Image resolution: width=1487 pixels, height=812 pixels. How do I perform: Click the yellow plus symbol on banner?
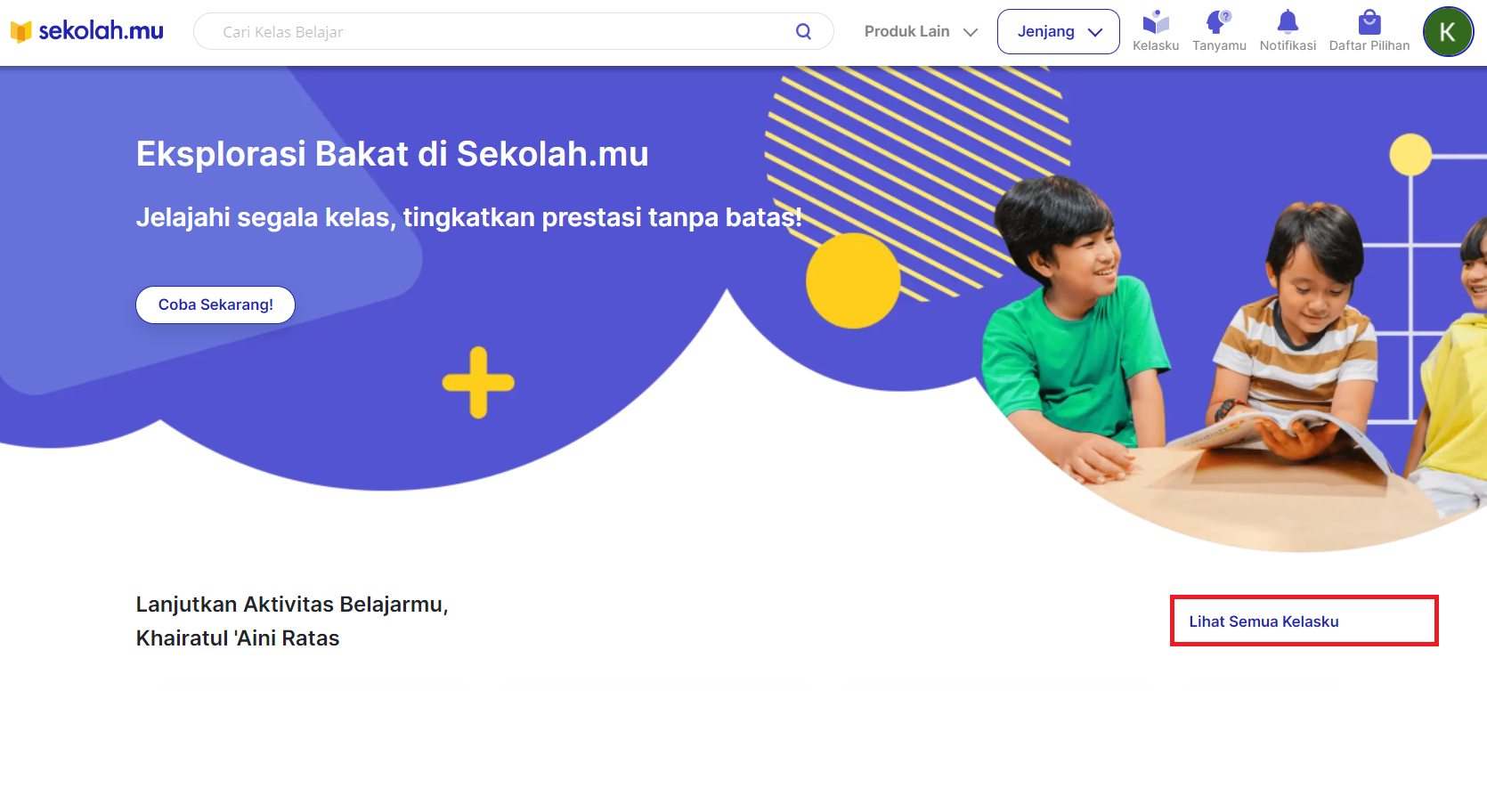pos(478,382)
